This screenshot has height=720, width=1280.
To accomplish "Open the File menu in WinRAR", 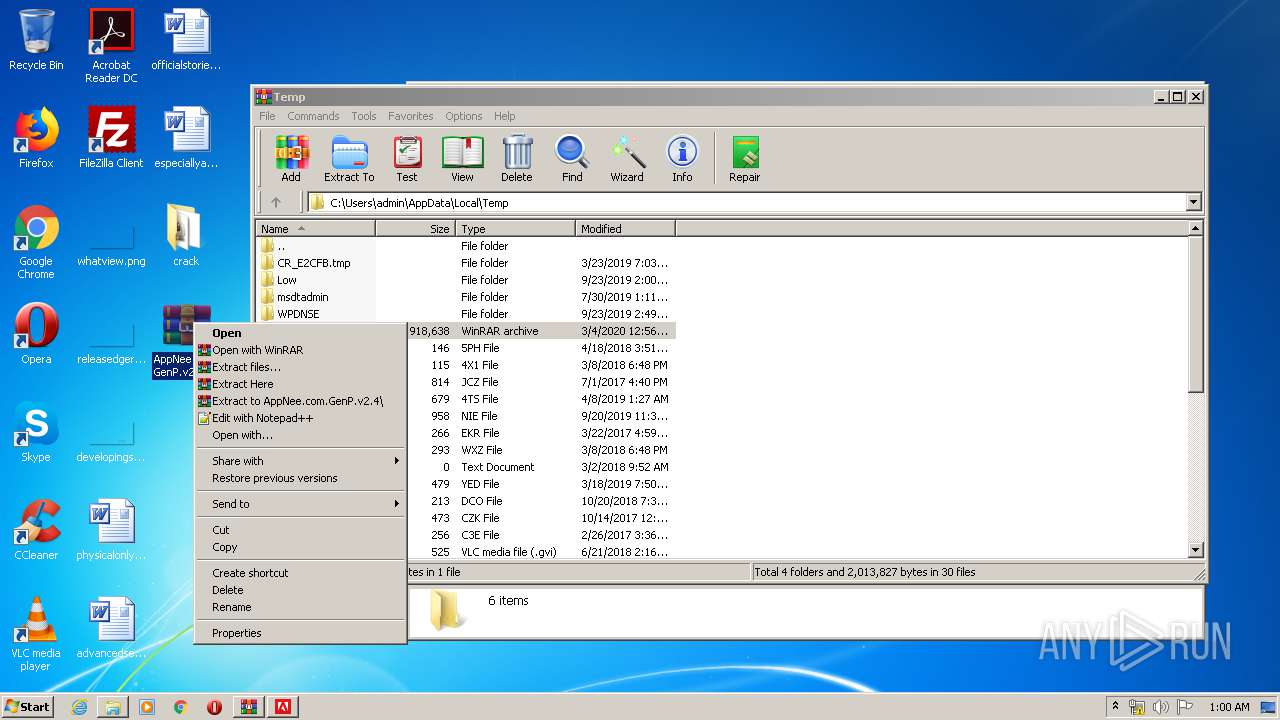I will [267, 116].
